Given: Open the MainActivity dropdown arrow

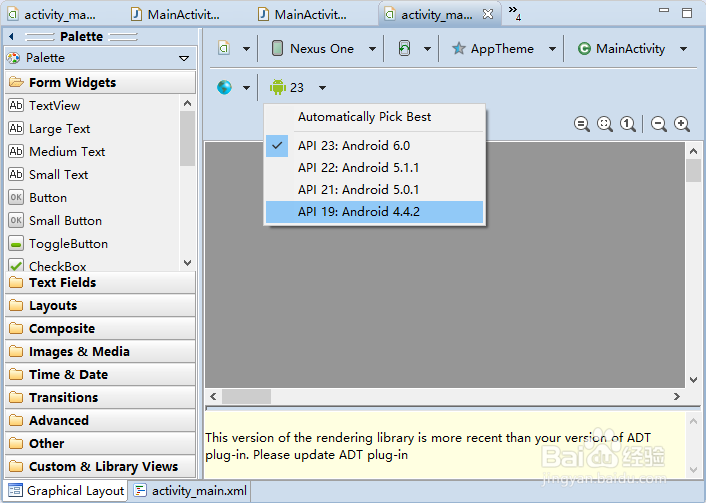Looking at the screenshot, I should [x=683, y=49].
